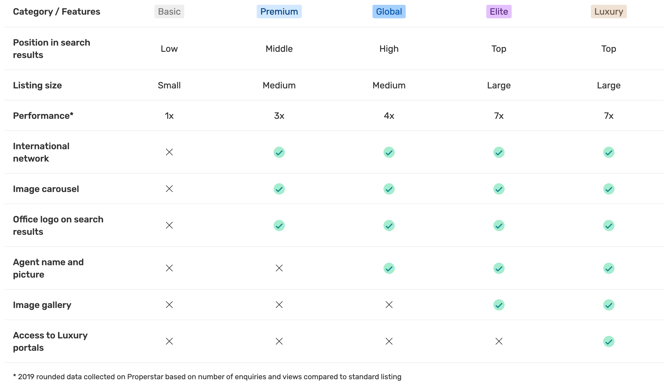Click the Performance row label
670x384 pixels.
(43, 116)
